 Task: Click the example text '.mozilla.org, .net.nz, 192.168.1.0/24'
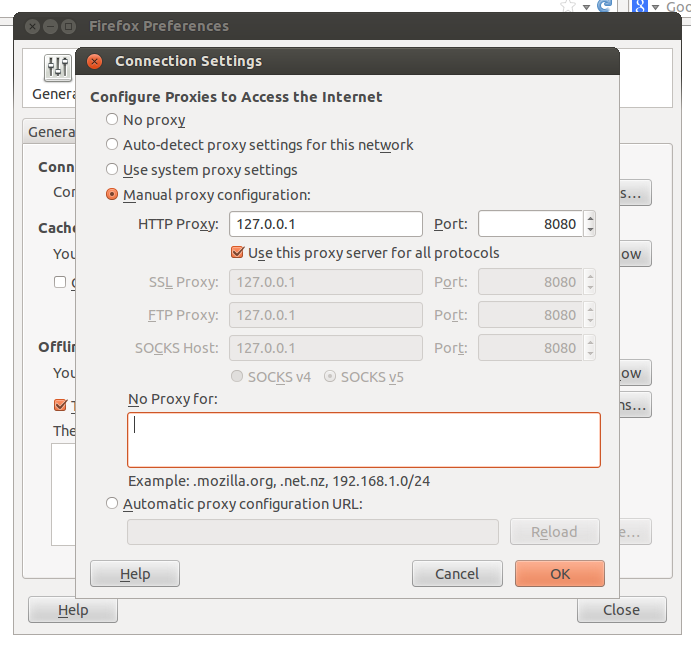[311, 481]
